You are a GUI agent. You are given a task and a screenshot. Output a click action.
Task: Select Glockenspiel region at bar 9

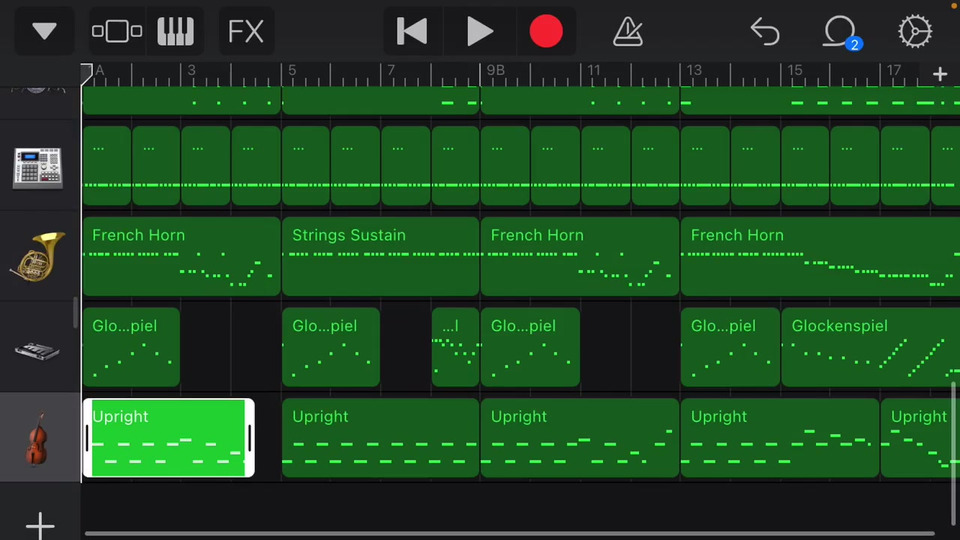pyautogui.click(x=530, y=347)
